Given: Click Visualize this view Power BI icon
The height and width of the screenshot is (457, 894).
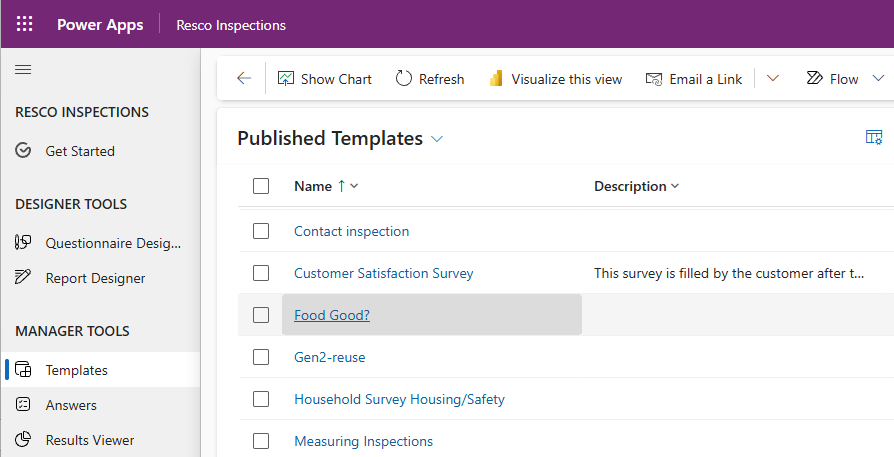Looking at the screenshot, I should click(x=496, y=79).
